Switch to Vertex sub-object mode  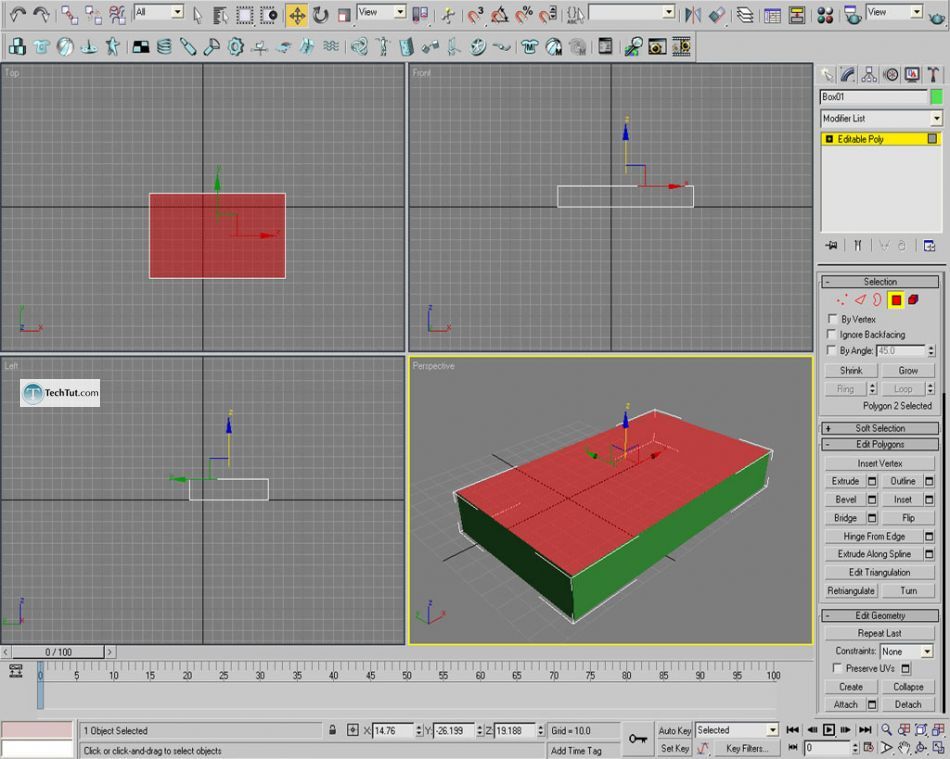841,300
